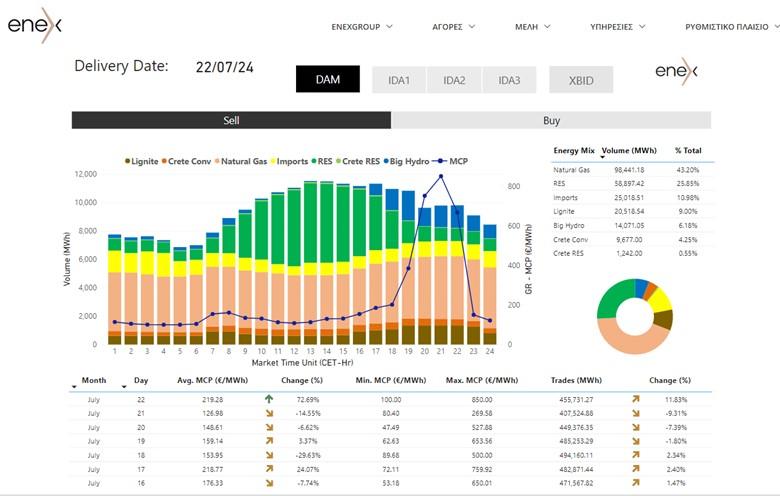
Task: Select the July 22 average MCP 219.28
Action: [212, 399]
